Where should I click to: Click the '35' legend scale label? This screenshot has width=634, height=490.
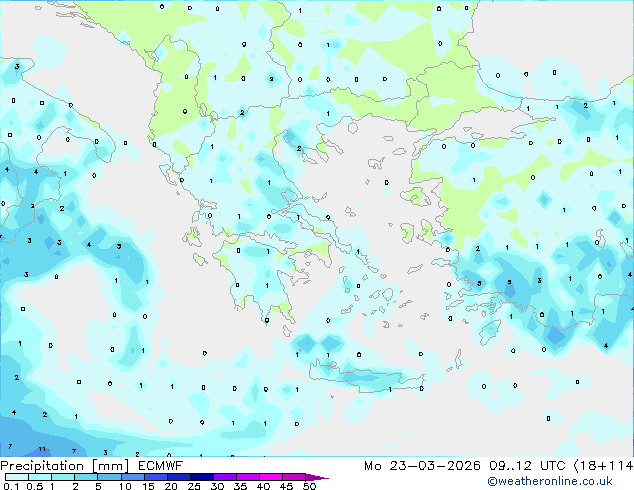241,486
